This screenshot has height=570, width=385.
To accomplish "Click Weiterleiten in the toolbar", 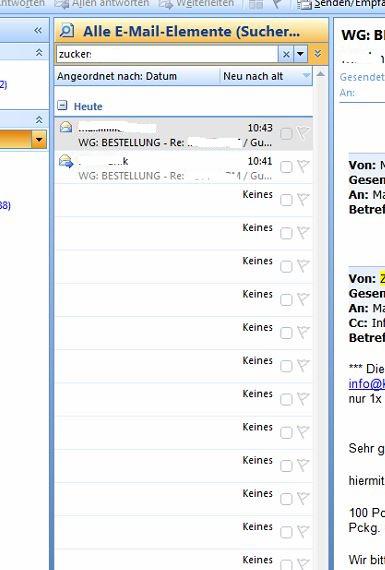I will (x=197, y=4).
